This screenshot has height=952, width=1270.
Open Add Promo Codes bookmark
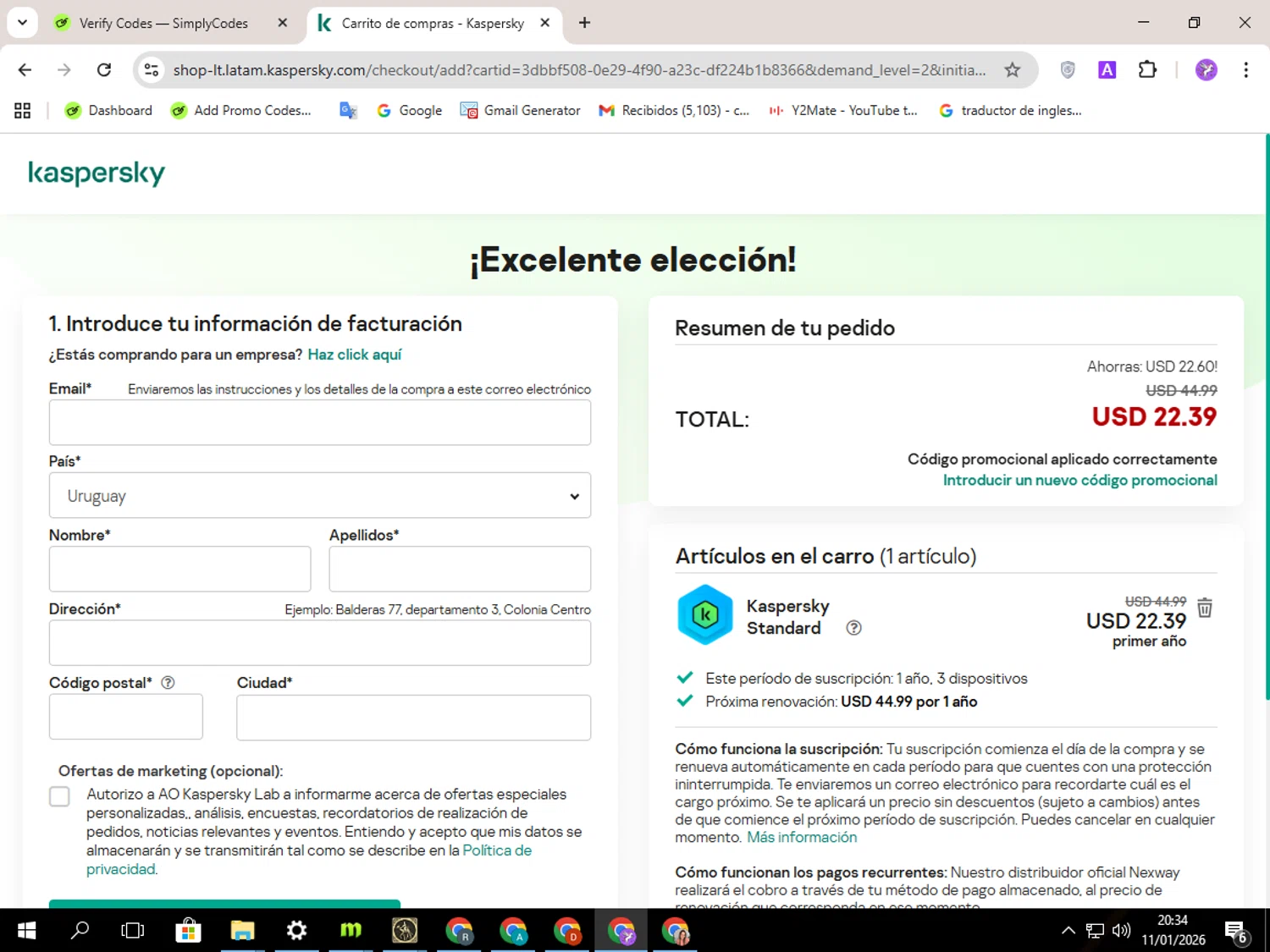coord(241,111)
